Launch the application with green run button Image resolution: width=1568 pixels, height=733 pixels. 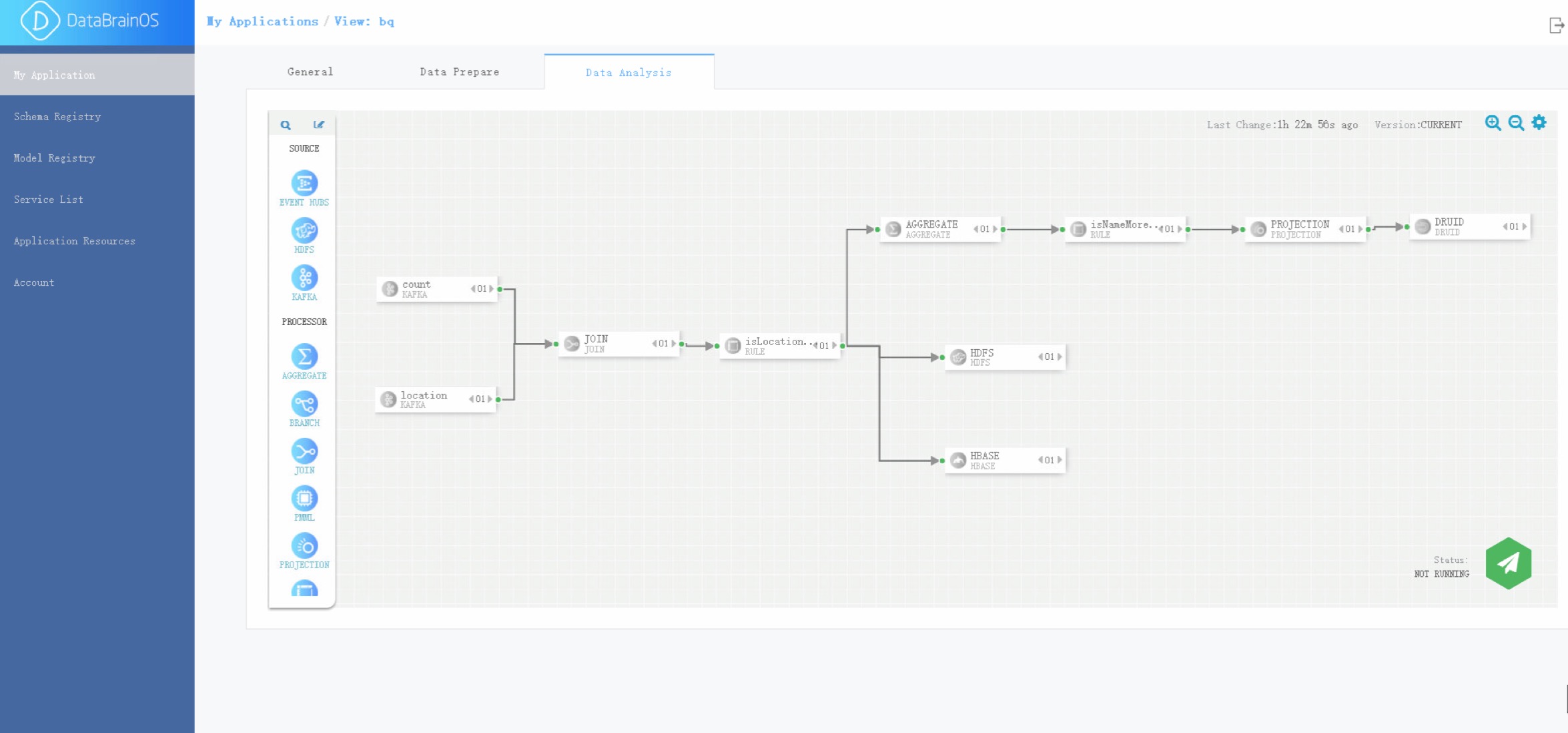1508,563
